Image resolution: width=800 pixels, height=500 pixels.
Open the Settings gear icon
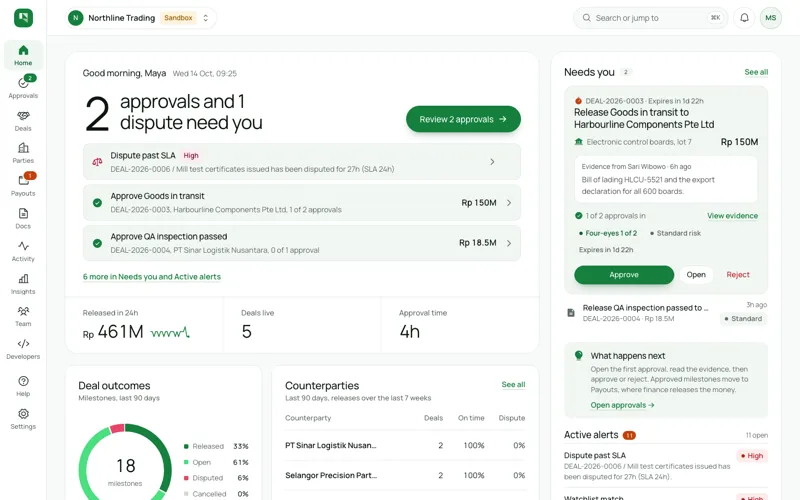click(23, 414)
